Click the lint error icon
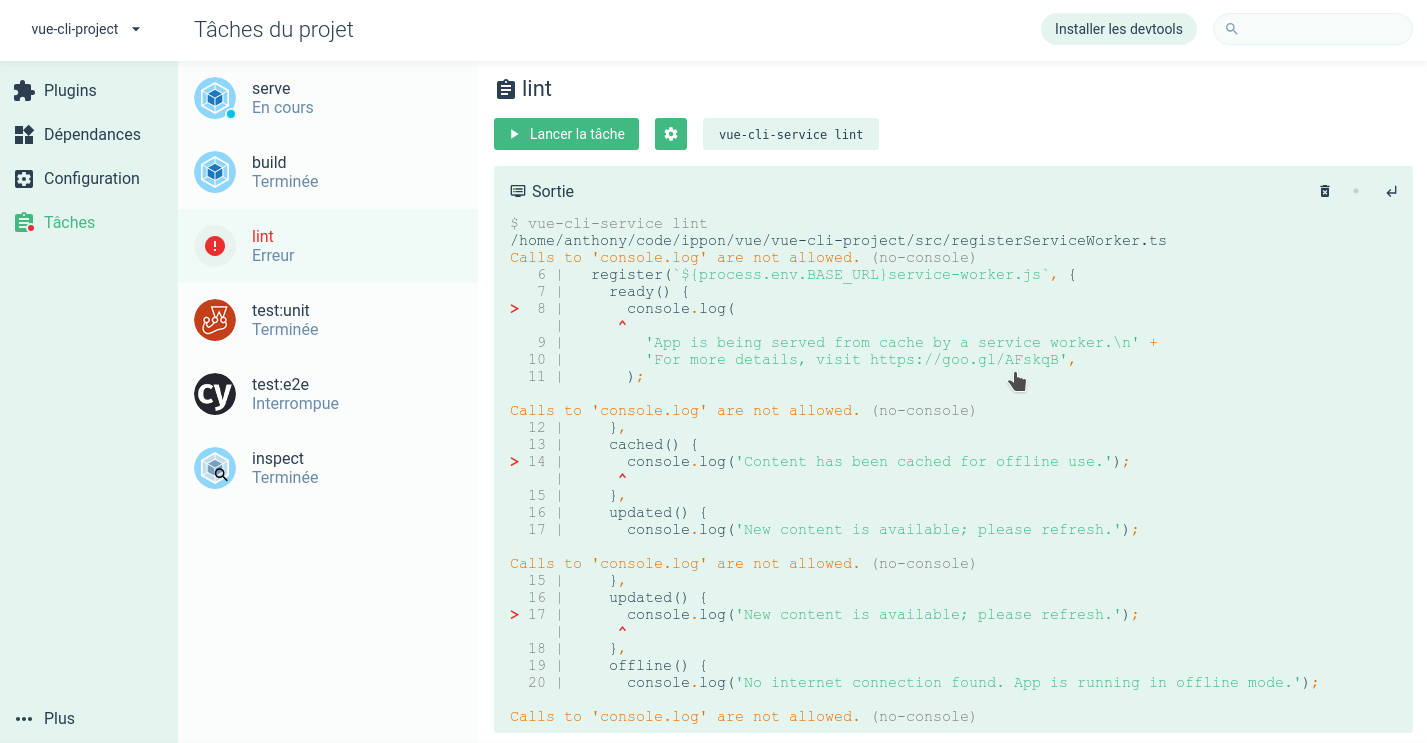1427x743 pixels. 214,246
